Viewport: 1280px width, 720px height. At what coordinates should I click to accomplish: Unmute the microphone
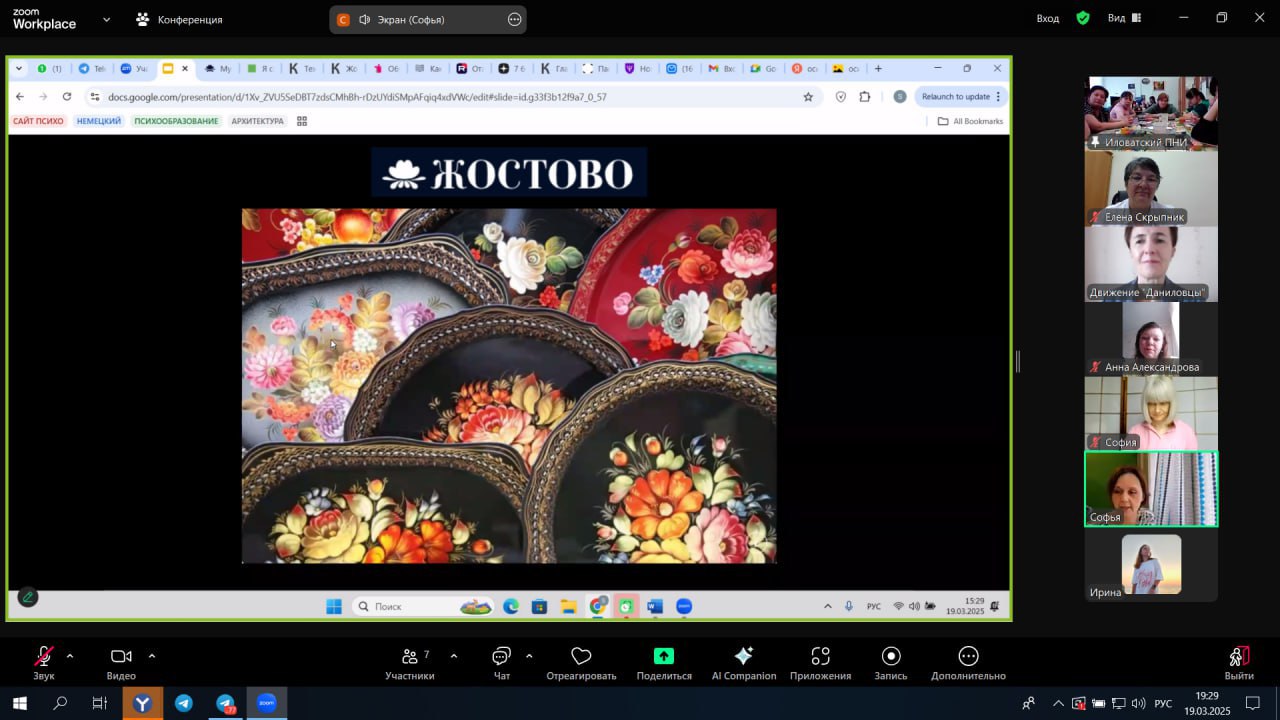point(44,657)
